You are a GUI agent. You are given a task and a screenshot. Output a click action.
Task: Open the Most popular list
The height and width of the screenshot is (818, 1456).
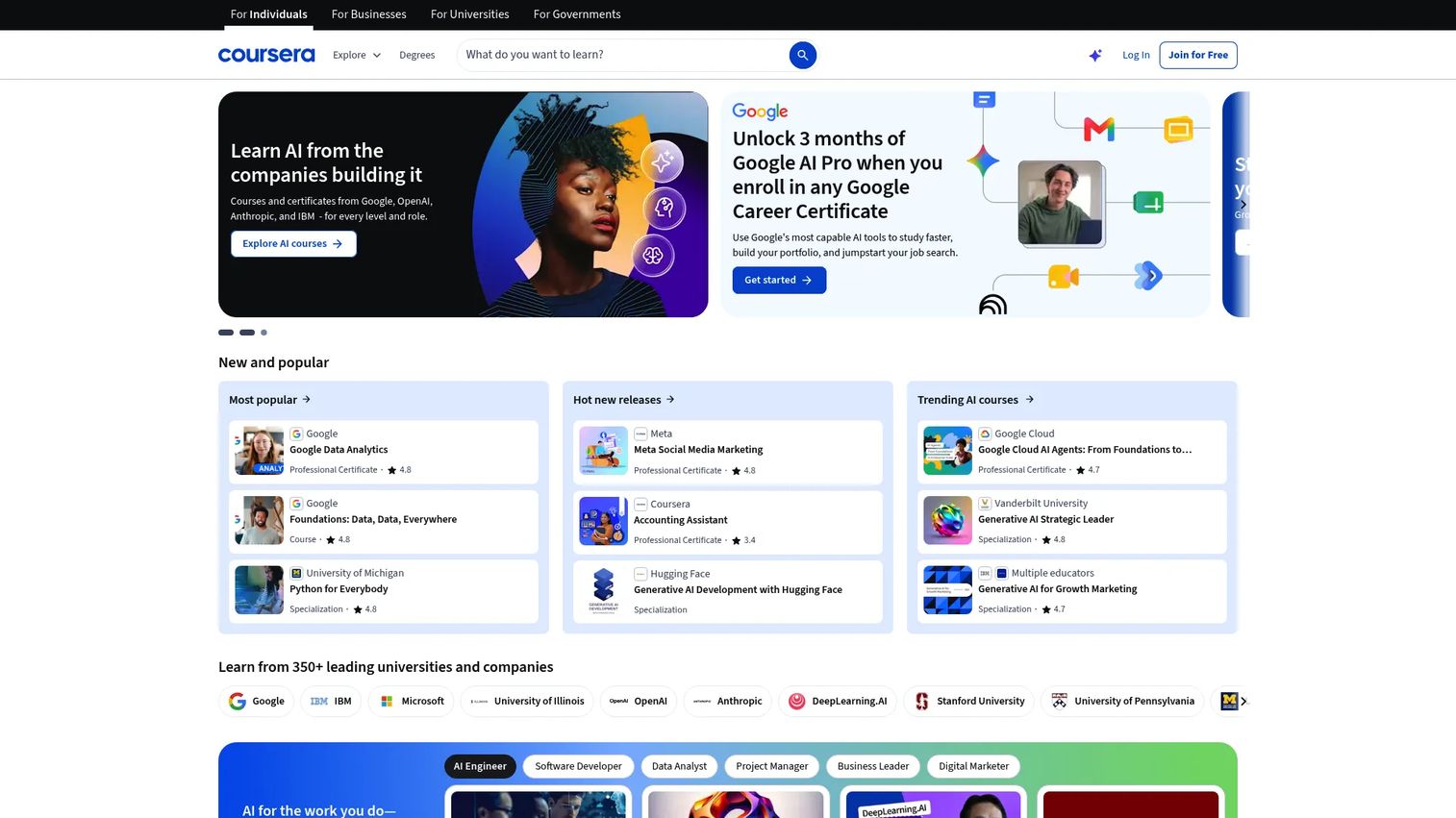point(270,400)
